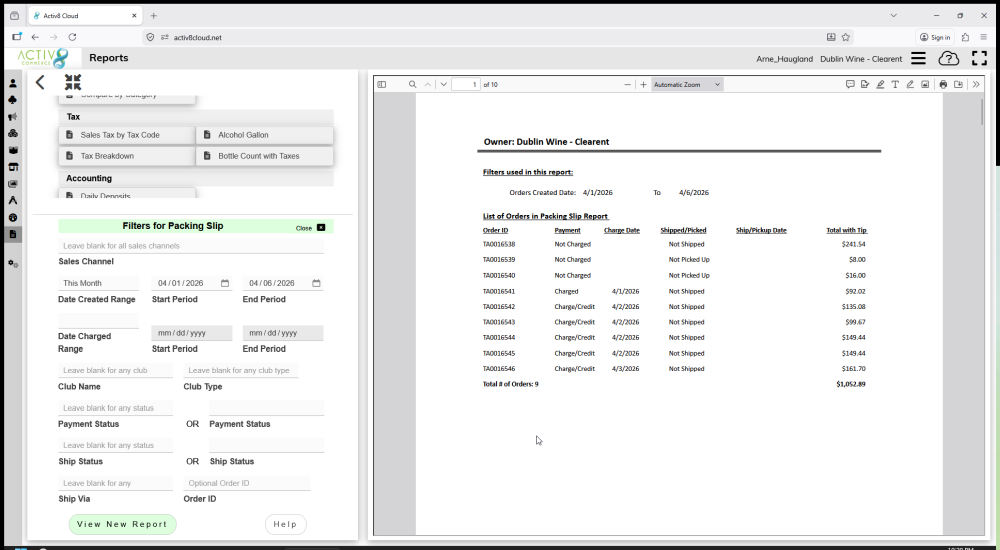Open the cloud help icon
1000x550 pixels.
tap(948, 59)
